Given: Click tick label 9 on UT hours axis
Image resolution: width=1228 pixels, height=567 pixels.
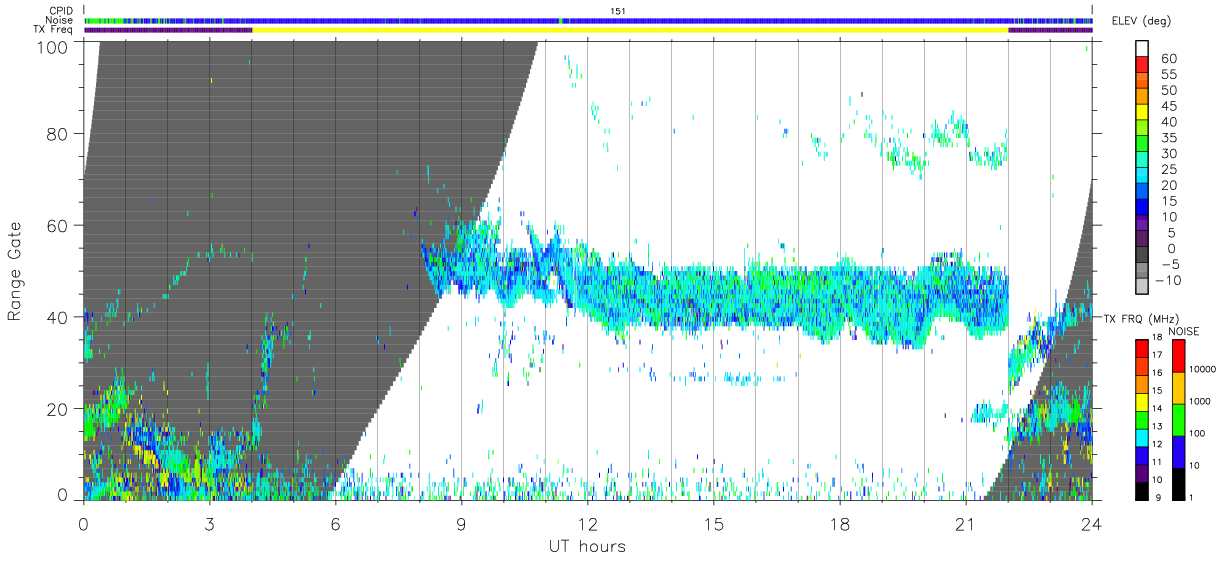Looking at the screenshot, I should [462, 524].
